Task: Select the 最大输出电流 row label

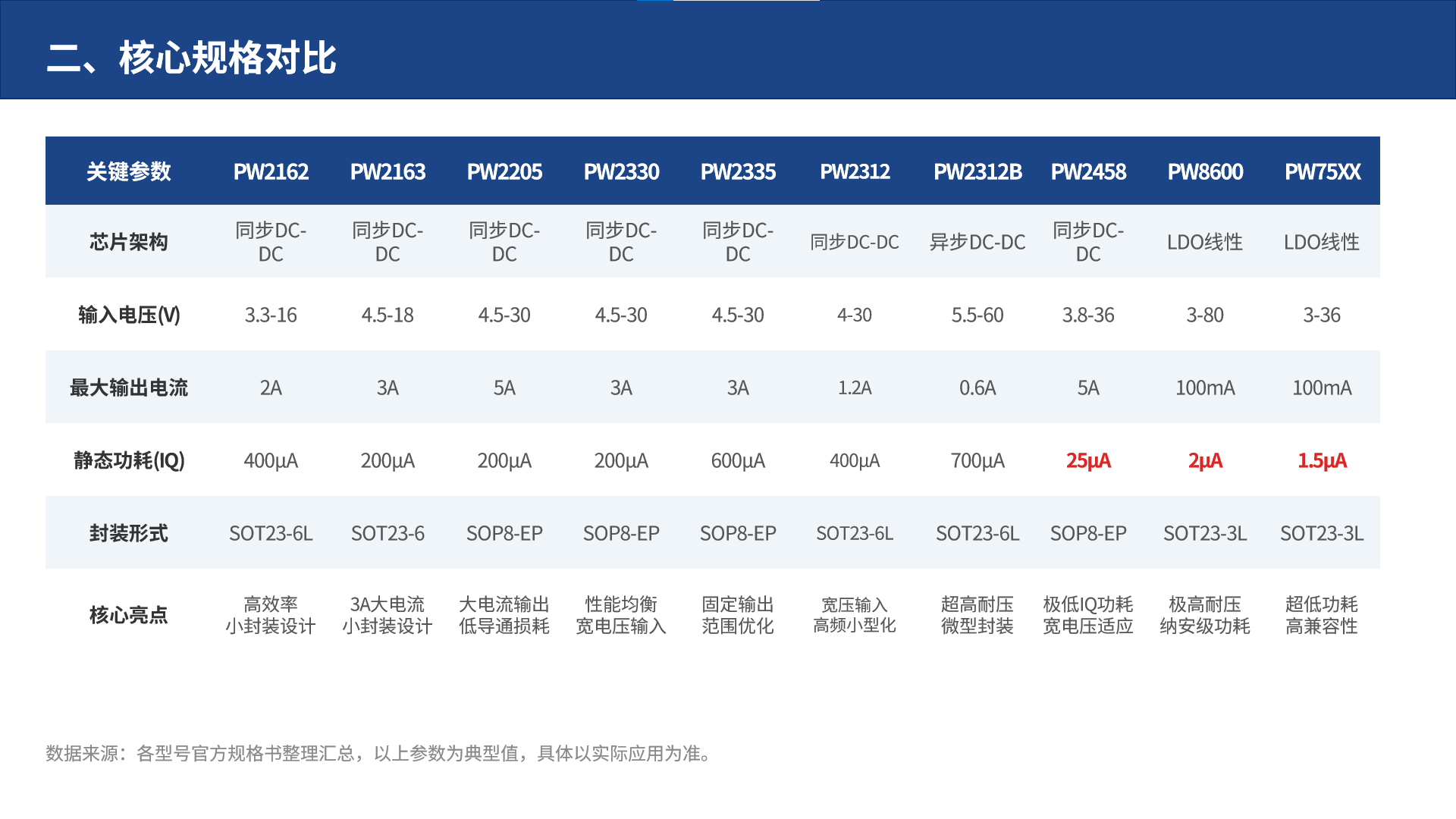Action: [x=129, y=388]
